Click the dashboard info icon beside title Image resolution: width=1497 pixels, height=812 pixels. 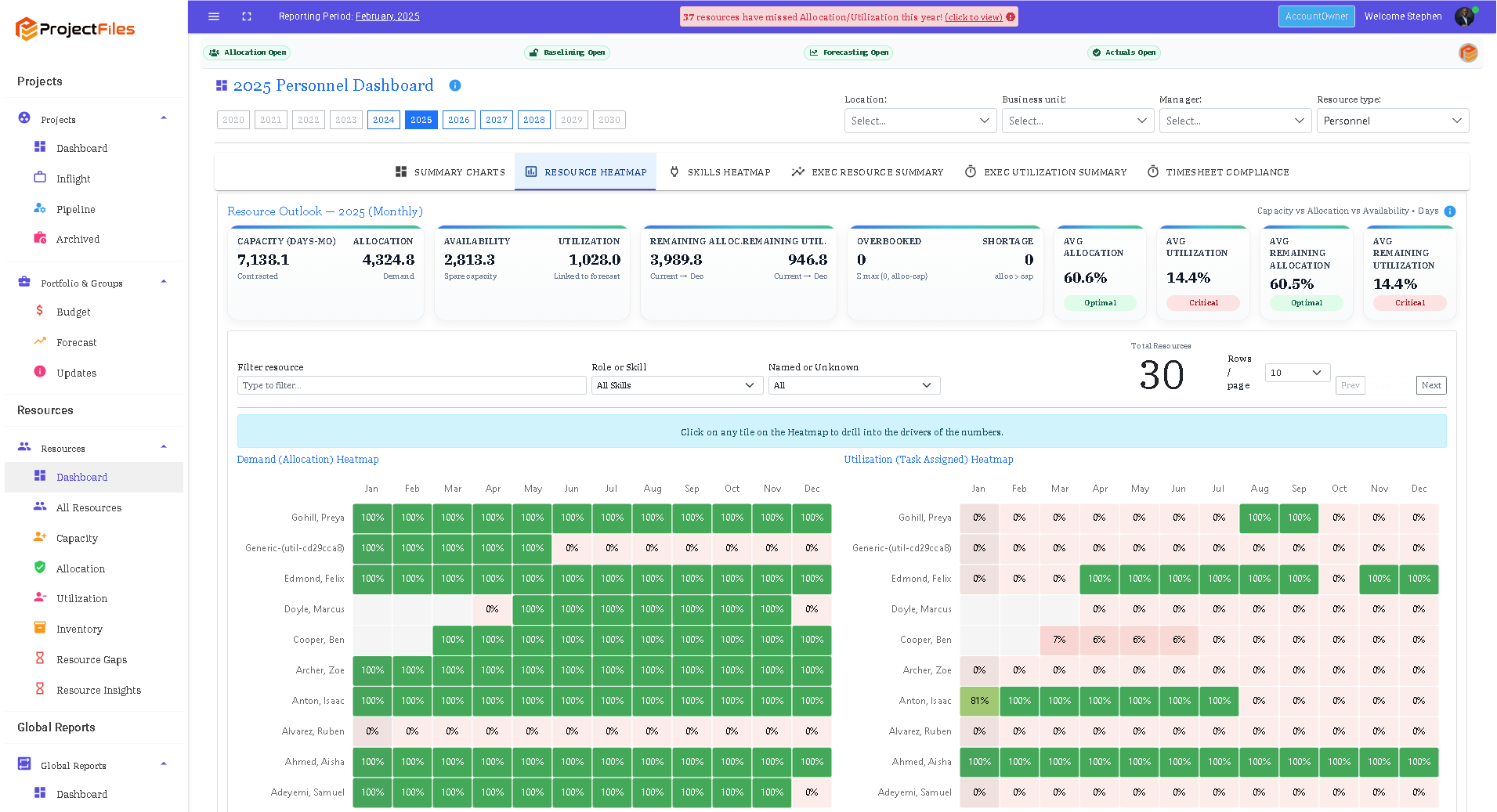pos(455,85)
